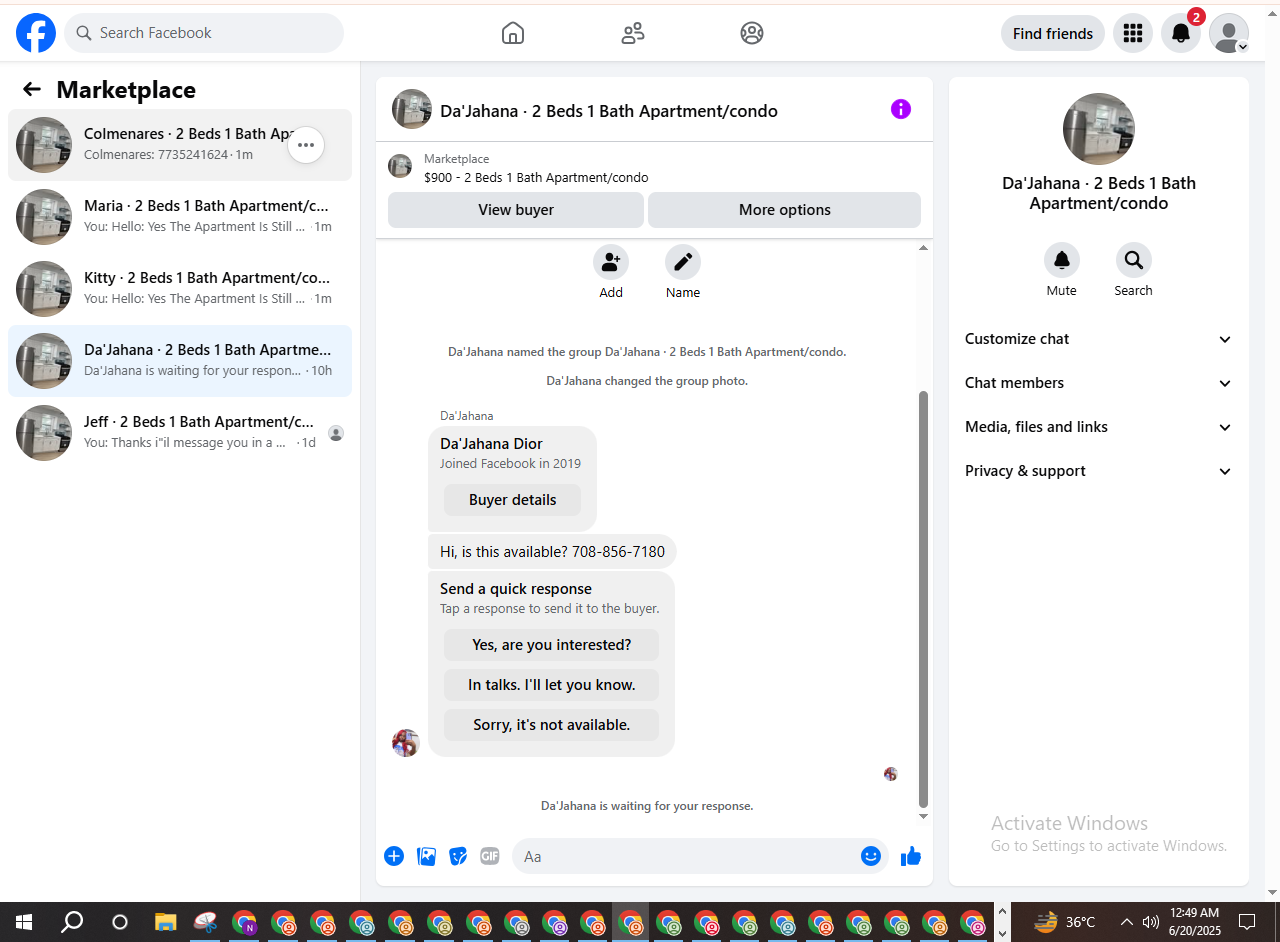Click the back arrow next to Marketplace
This screenshot has height=942, width=1280.
[x=32, y=89]
